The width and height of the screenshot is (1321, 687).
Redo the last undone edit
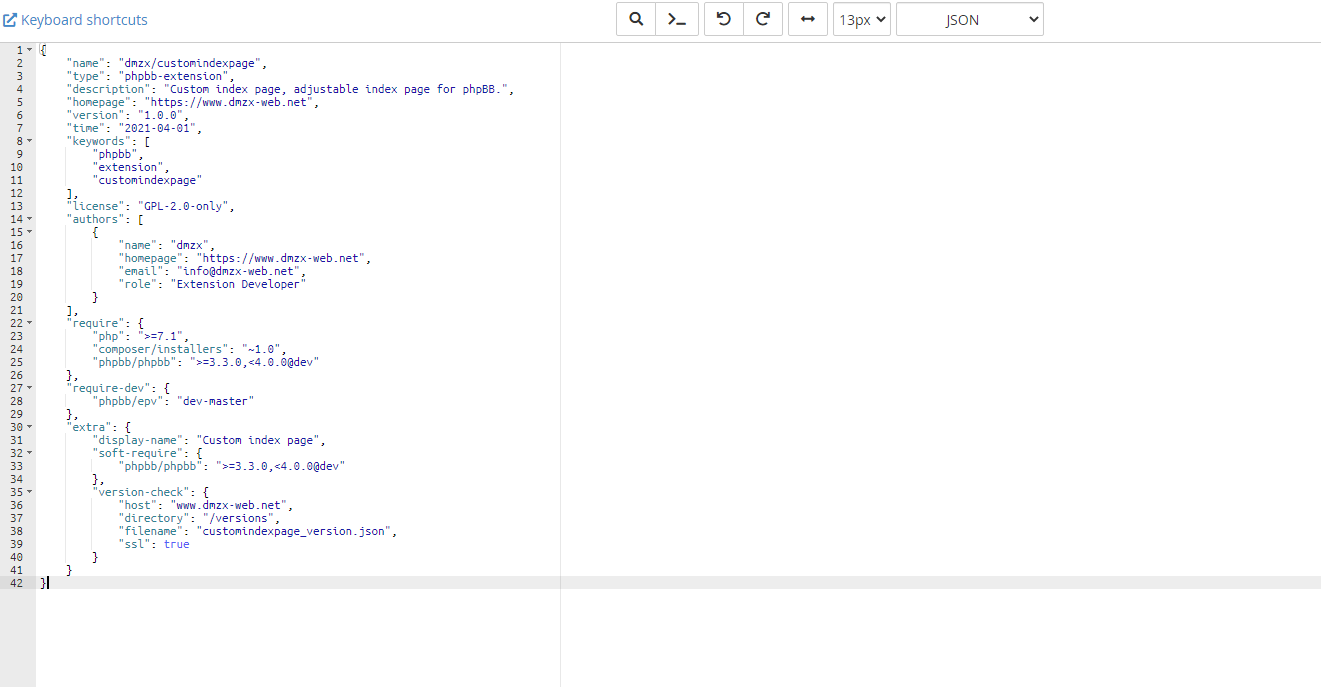[x=763, y=19]
